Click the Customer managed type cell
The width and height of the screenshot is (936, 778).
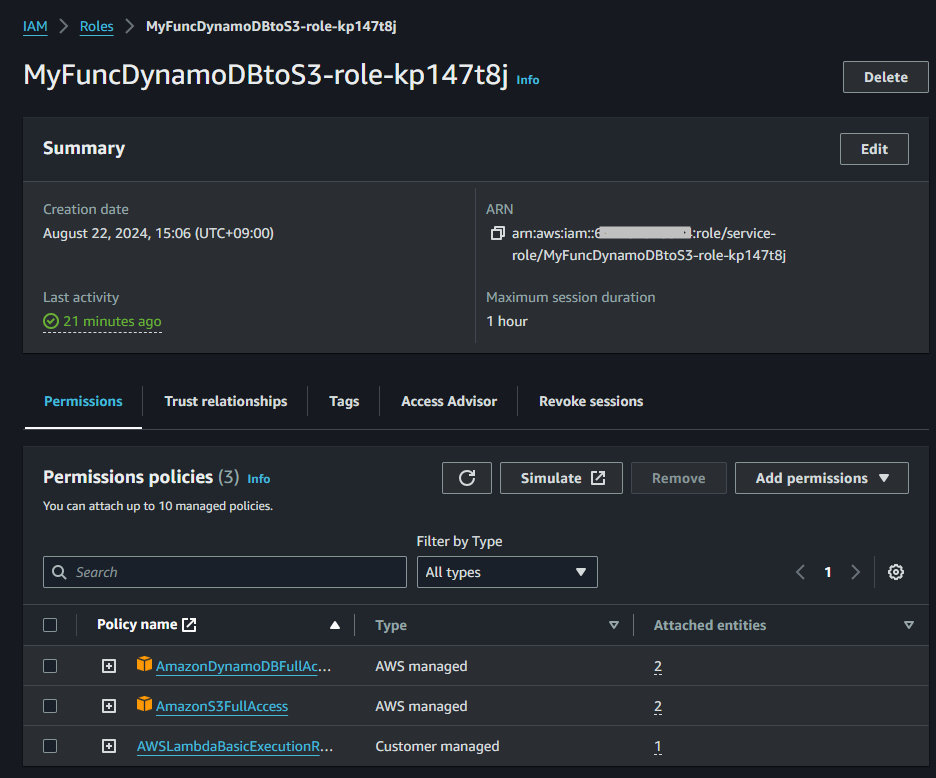[437, 746]
